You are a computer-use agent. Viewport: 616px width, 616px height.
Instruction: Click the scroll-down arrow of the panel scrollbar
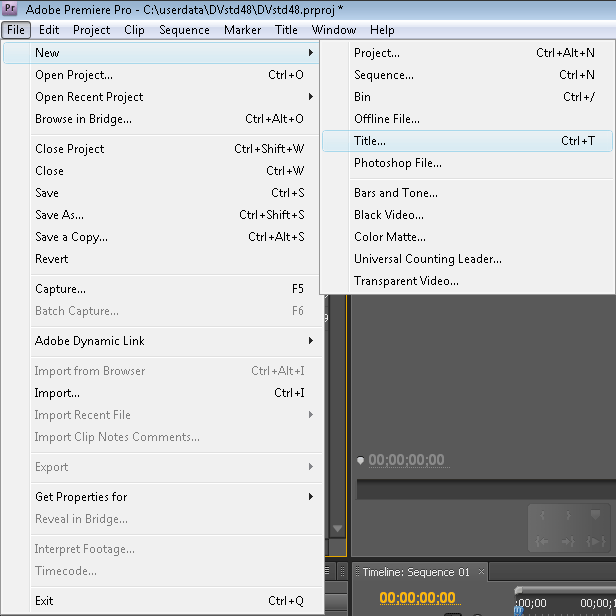coord(337,528)
